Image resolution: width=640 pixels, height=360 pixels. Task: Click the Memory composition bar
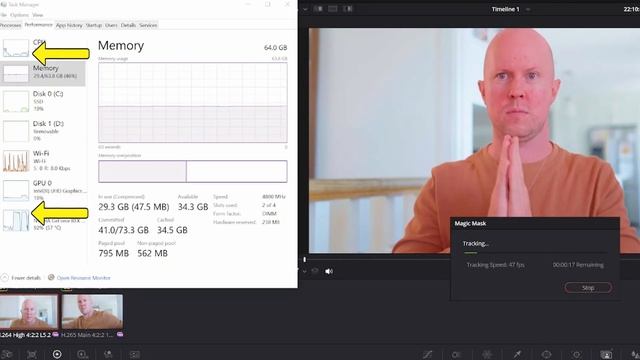tap(193, 171)
